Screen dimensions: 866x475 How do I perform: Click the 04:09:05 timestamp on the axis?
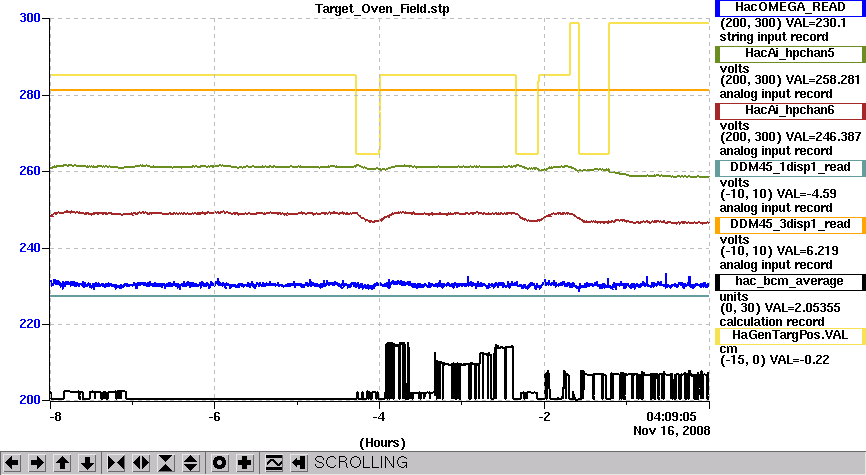point(671,416)
